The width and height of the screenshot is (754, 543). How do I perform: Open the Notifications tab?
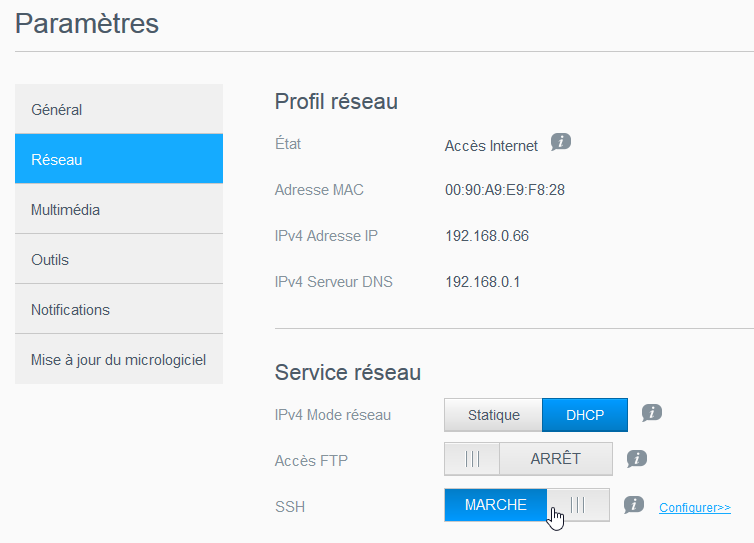click(x=118, y=309)
